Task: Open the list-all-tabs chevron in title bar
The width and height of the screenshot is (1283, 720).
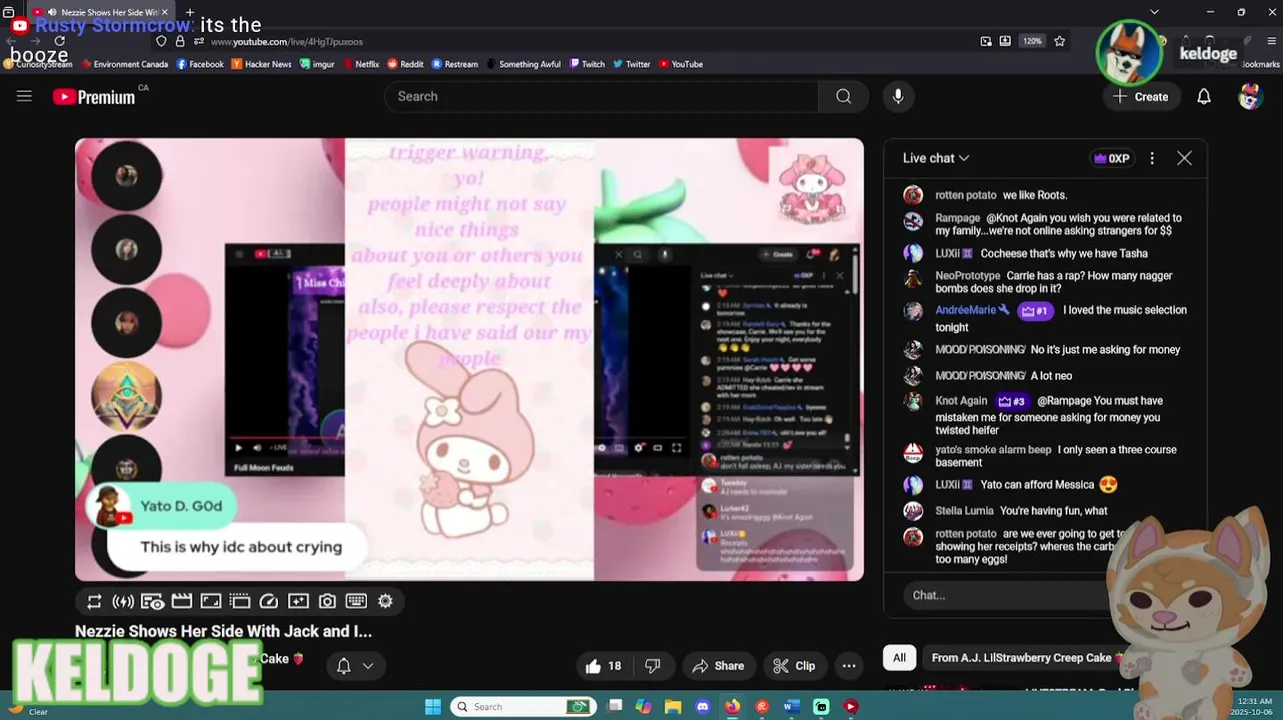Action: [x=1154, y=12]
